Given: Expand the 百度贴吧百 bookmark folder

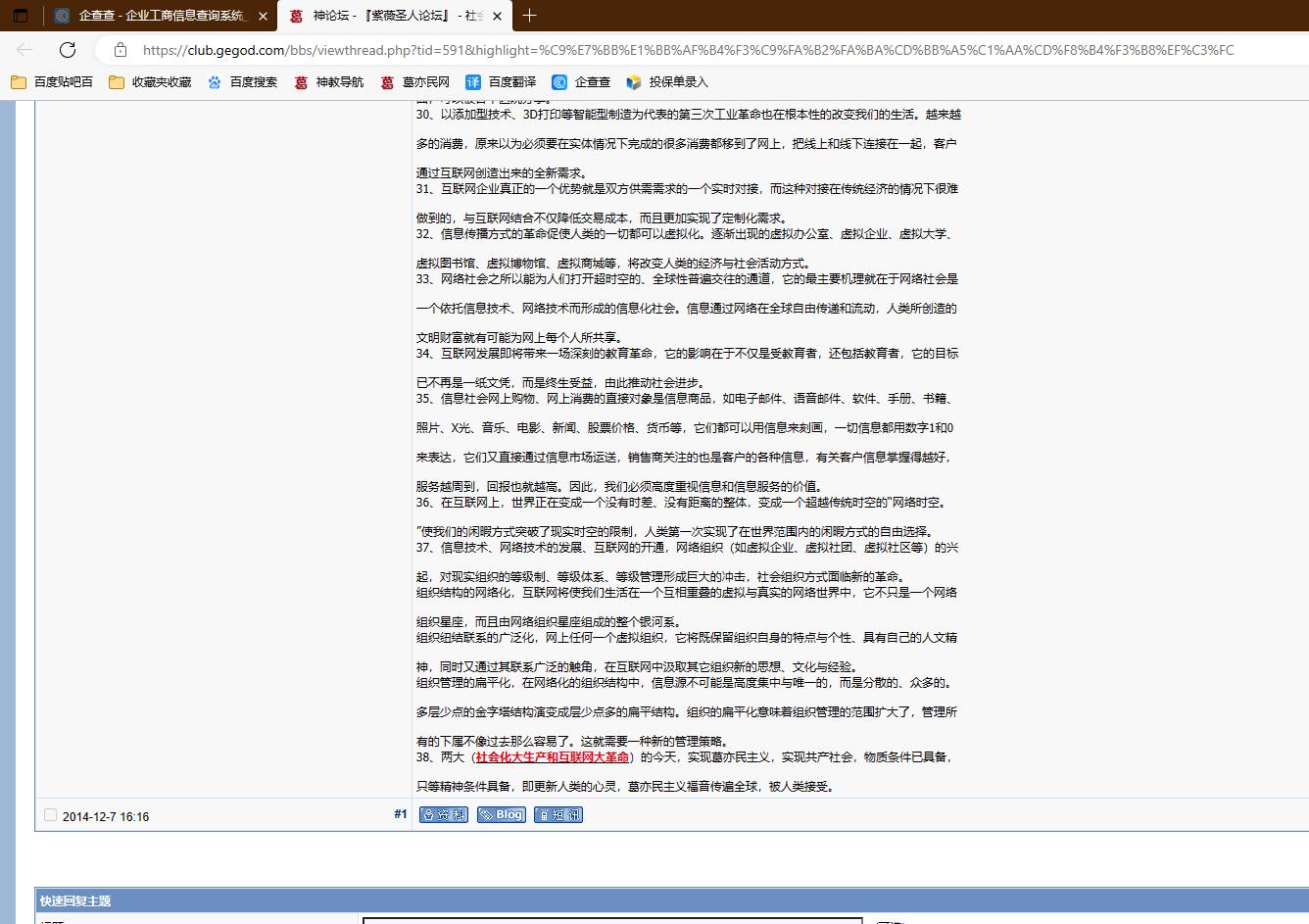Looking at the screenshot, I should coord(52,82).
